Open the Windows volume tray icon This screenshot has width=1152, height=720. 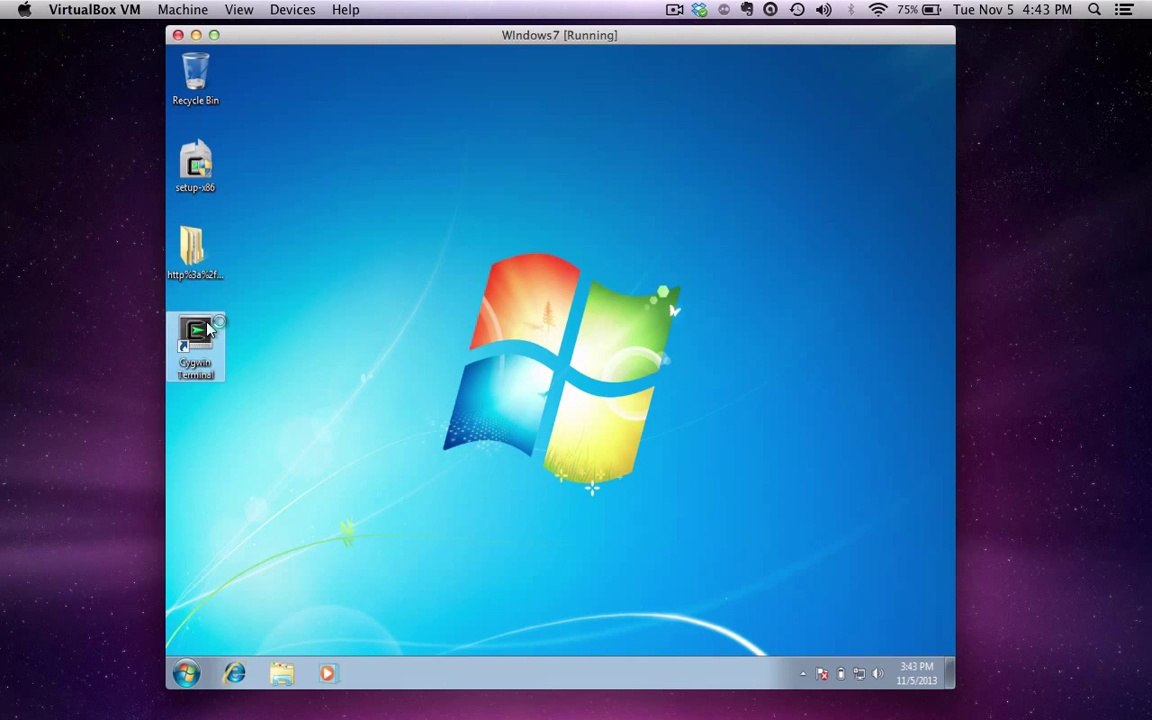877,674
